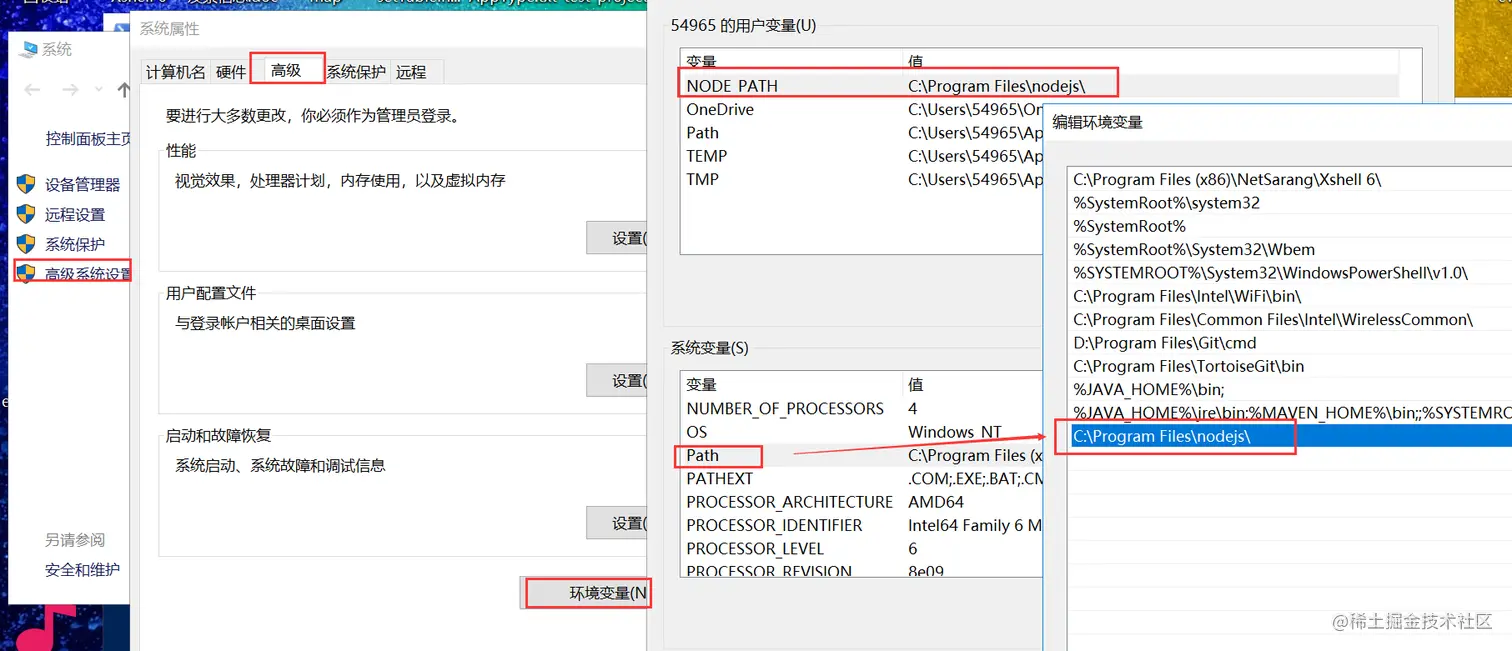Viewport: 1512px width, 651px height.
Task: Open 环境变量 button
Action: (586, 593)
